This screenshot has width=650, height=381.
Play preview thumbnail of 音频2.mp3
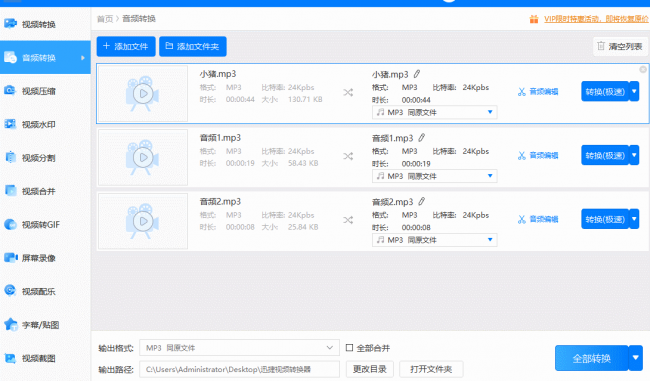point(143,221)
